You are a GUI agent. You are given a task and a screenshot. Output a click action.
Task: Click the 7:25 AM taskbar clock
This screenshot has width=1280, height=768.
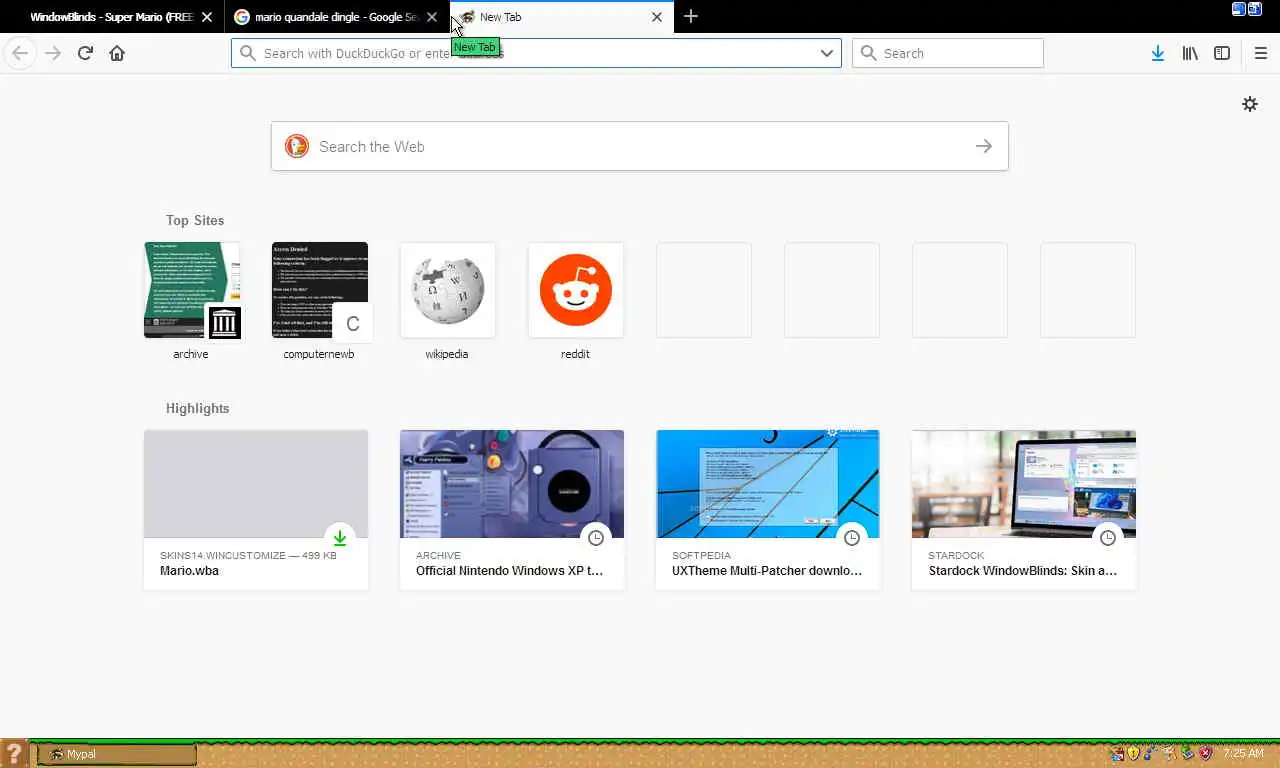point(1243,754)
